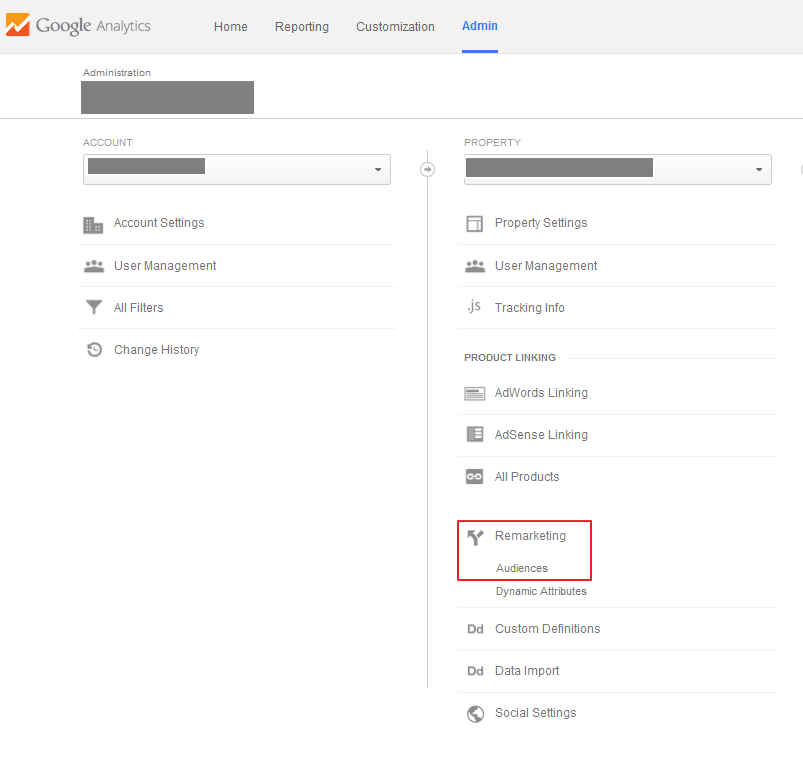The height and width of the screenshot is (757, 803).
Task: Go to the Home tab
Action: (x=230, y=27)
